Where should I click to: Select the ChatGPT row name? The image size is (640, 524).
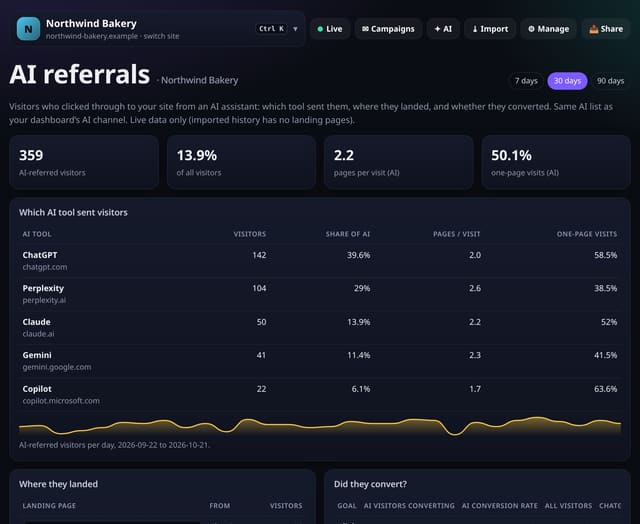click(40, 255)
